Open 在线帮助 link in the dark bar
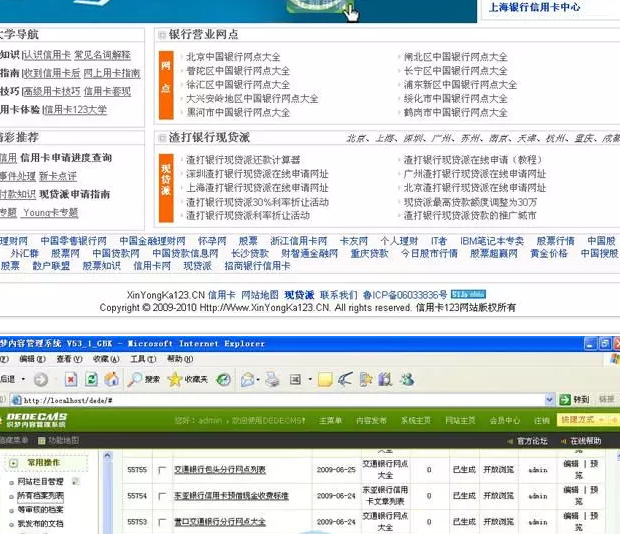 (586, 441)
